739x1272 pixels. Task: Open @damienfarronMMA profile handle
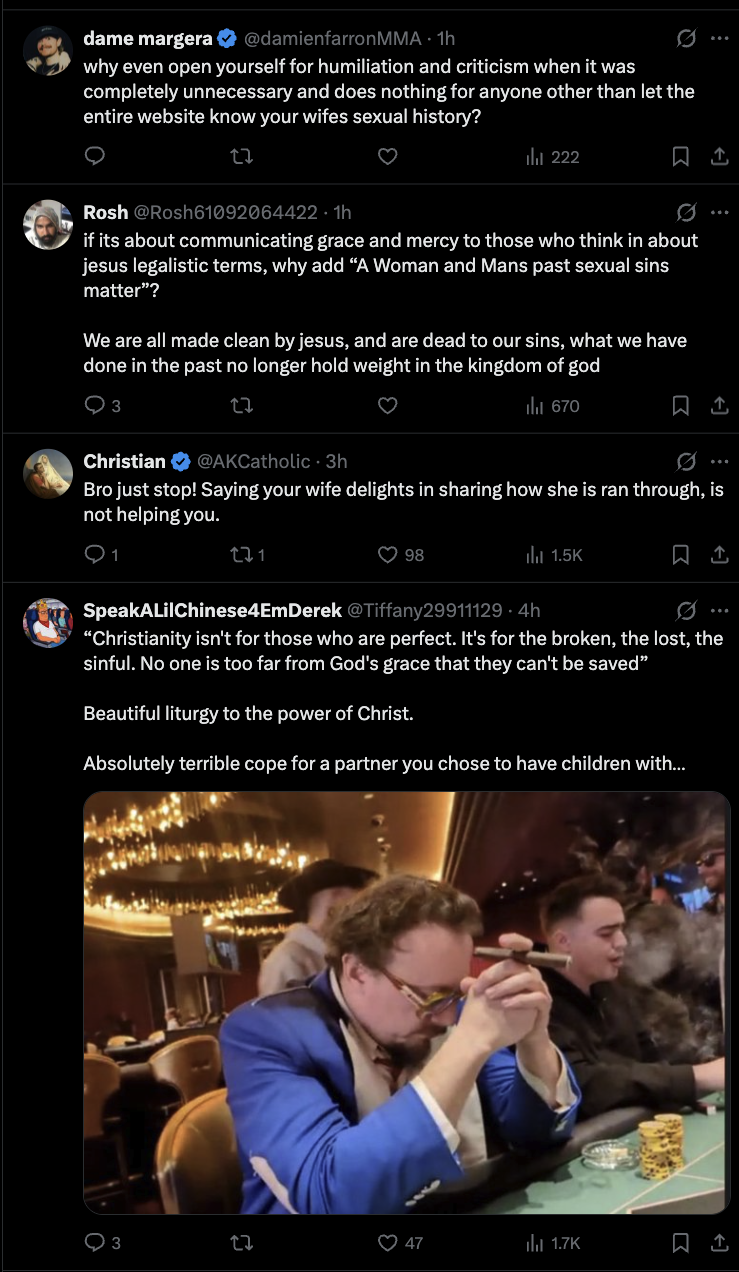click(x=333, y=39)
